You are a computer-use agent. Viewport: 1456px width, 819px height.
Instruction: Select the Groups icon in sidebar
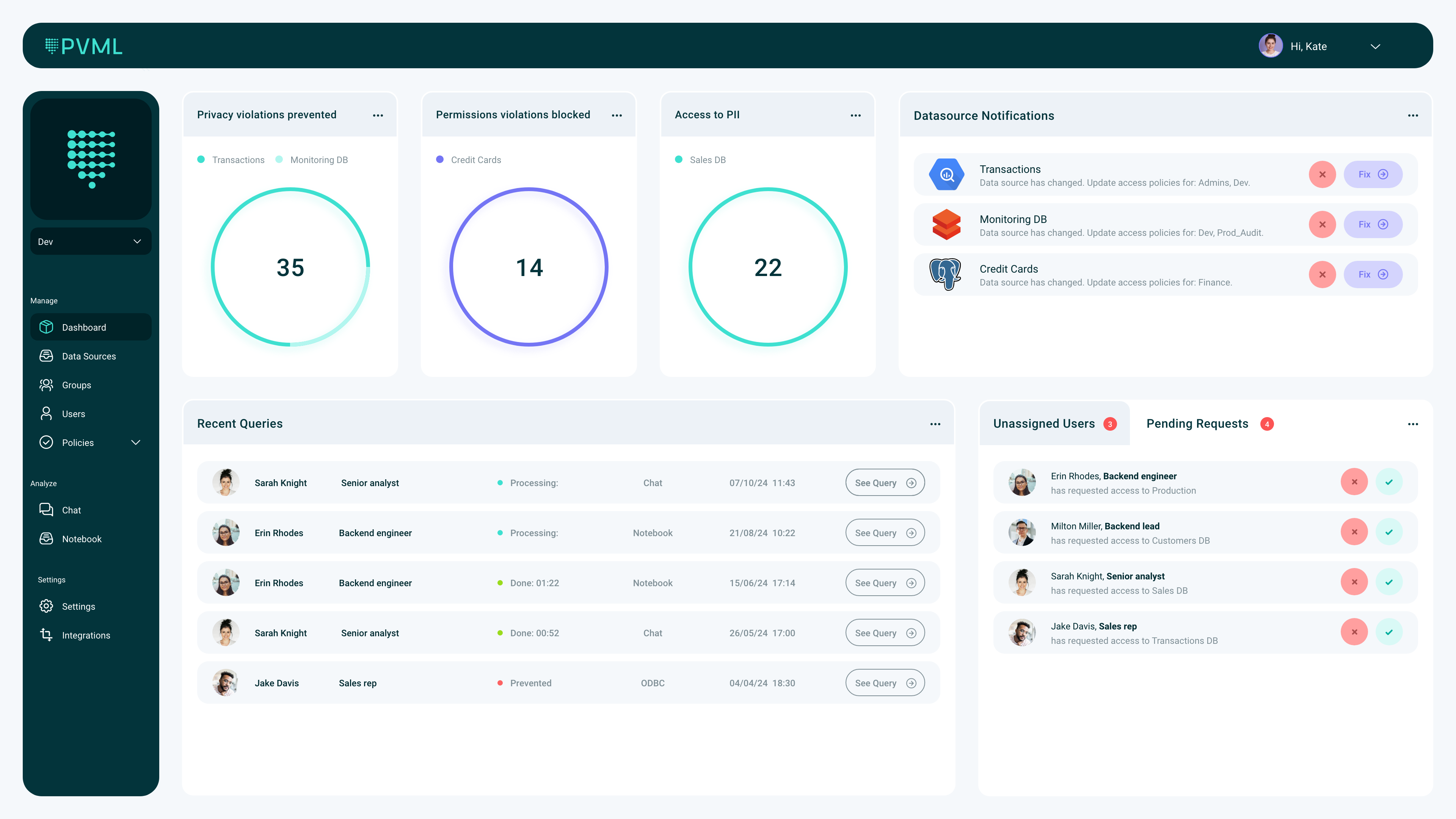tap(46, 385)
